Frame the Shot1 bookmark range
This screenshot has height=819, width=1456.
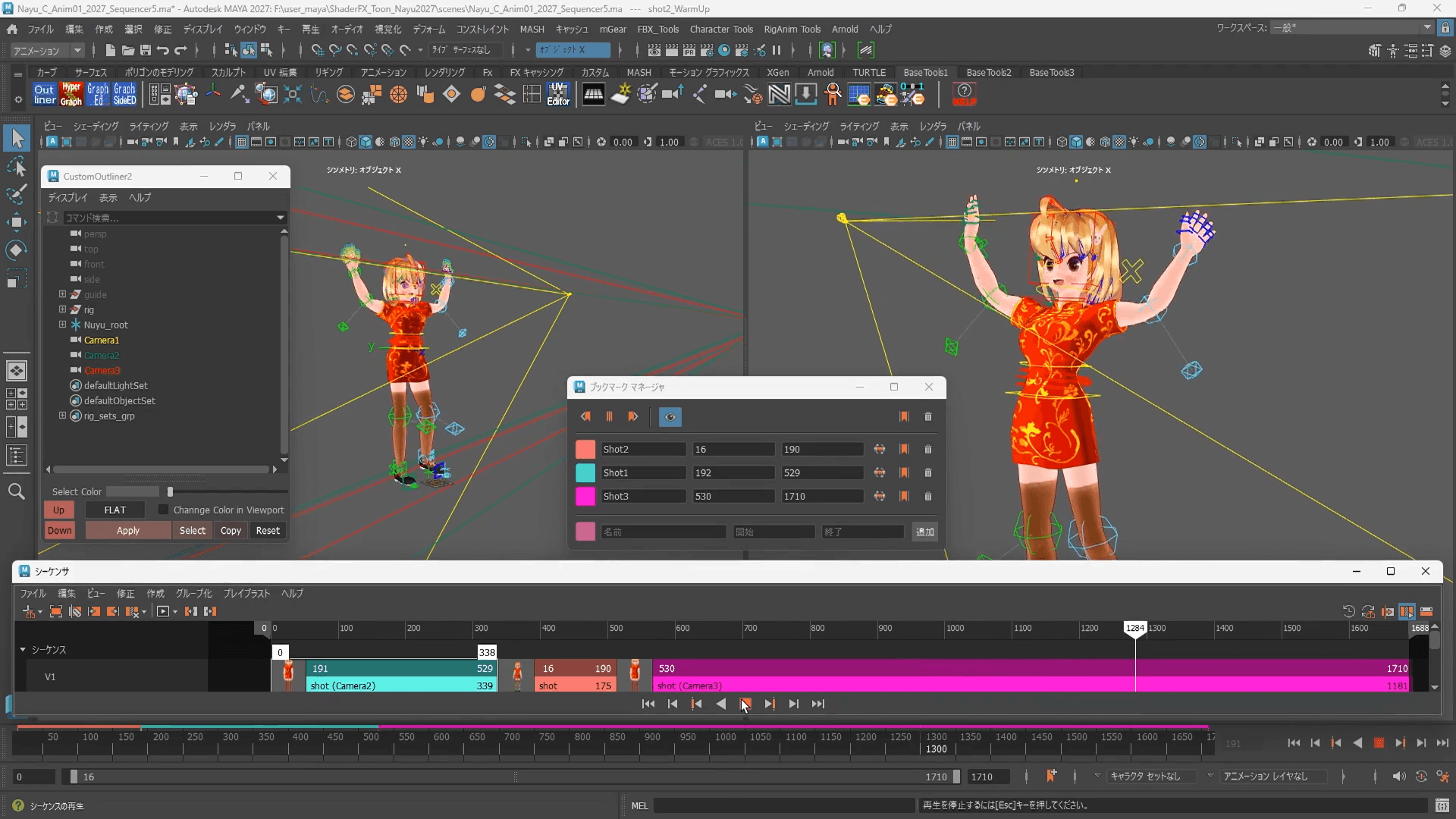pos(880,472)
